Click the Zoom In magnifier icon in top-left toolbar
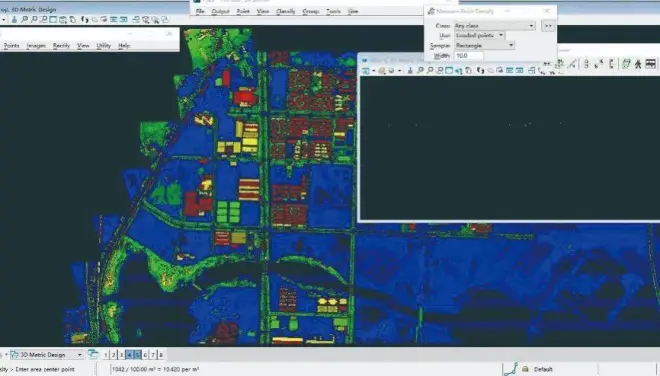The height and width of the screenshot is (376, 660). 24,19
